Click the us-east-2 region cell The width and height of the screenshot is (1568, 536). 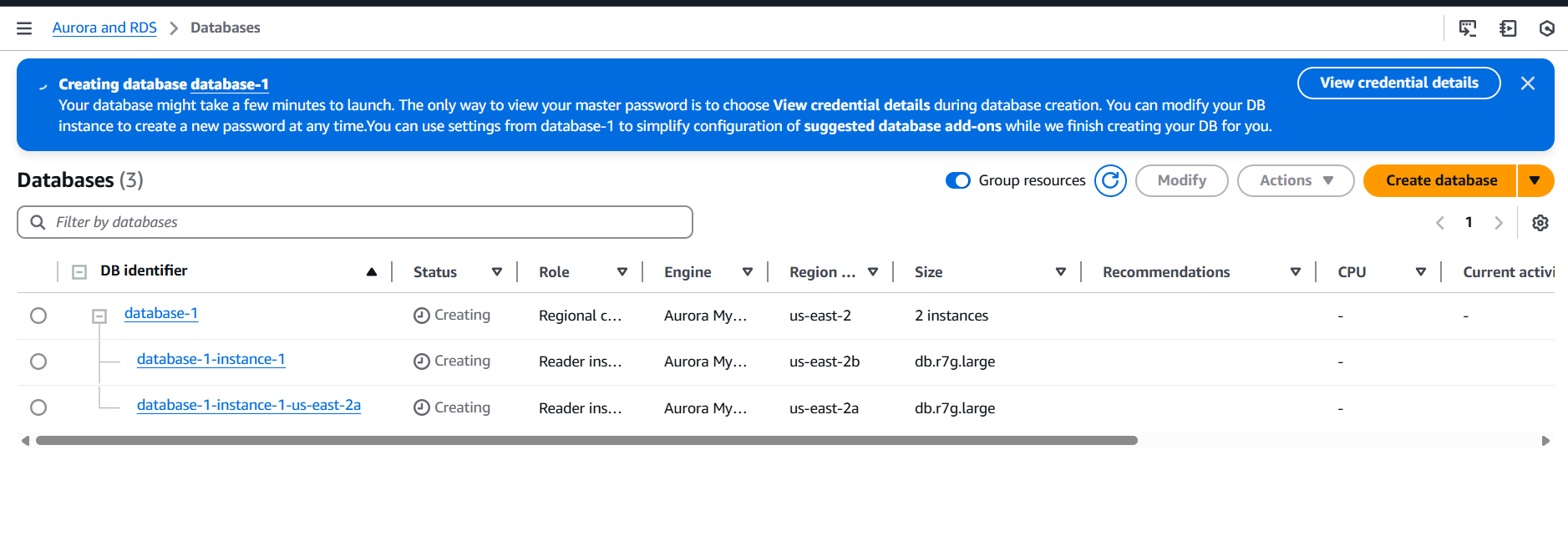click(x=820, y=316)
